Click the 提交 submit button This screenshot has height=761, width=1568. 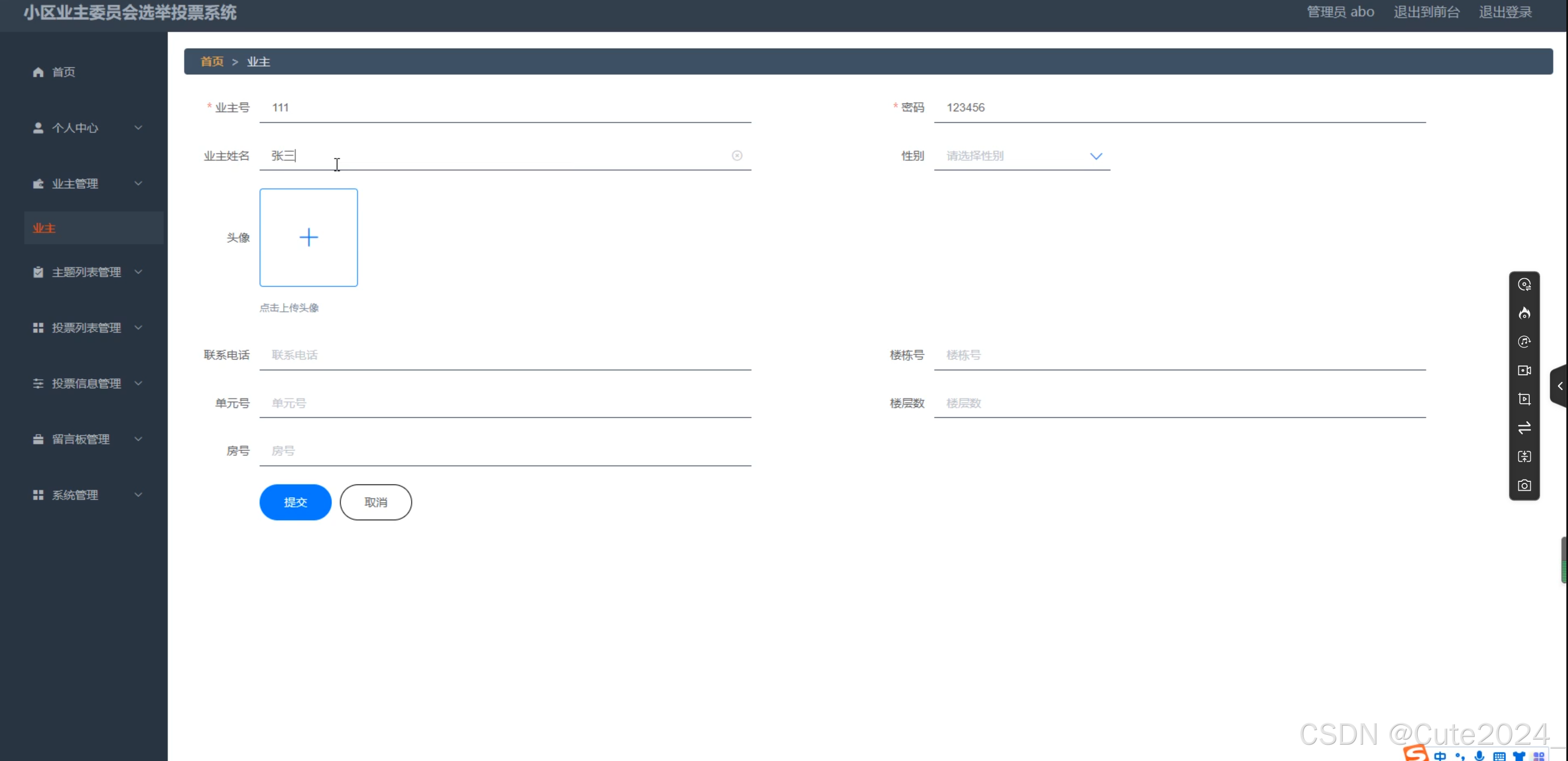pyautogui.click(x=295, y=503)
